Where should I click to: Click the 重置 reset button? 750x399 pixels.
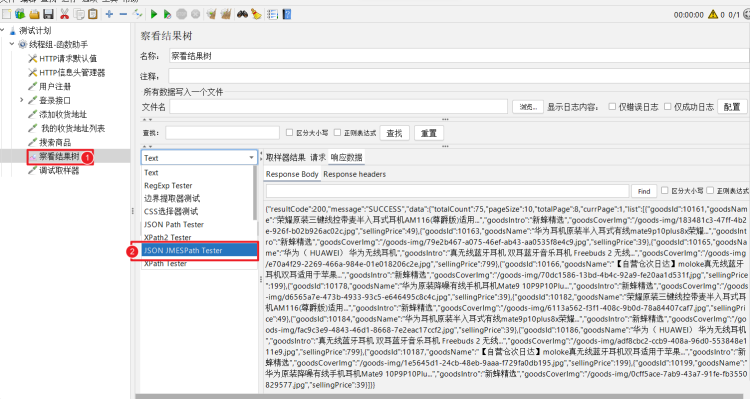429,133
